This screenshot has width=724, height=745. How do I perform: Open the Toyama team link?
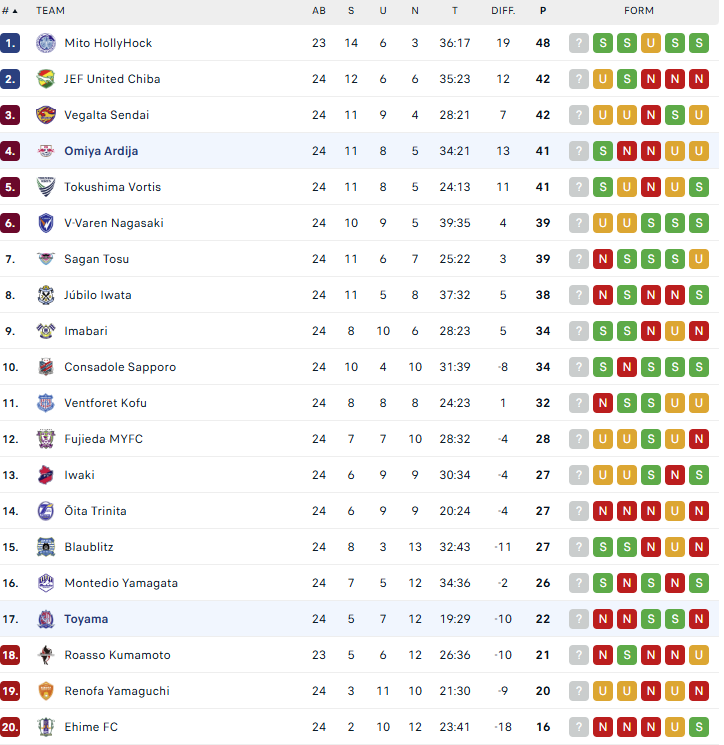coord(86,619)
